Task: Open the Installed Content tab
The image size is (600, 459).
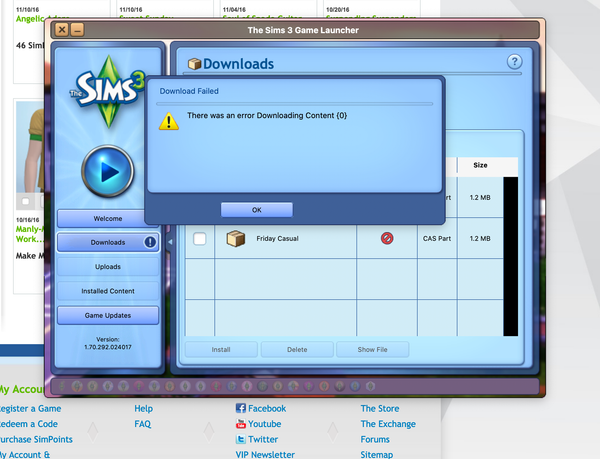Action: [x=108, y=291]
